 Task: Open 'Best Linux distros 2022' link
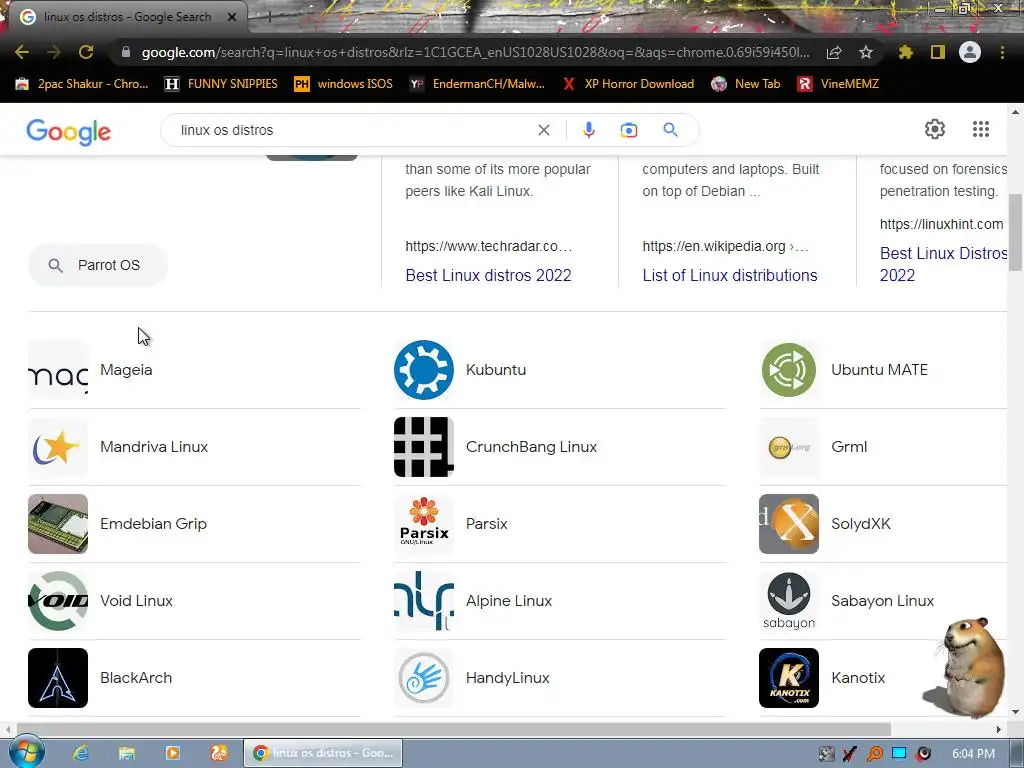(488, 276)
